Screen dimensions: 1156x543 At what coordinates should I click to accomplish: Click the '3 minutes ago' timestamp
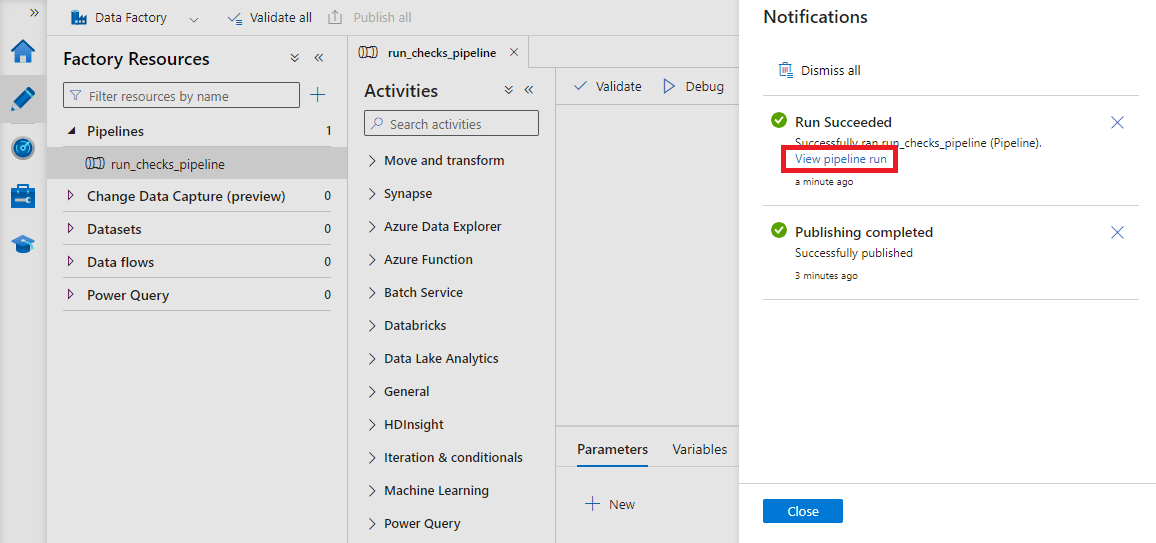826,276
